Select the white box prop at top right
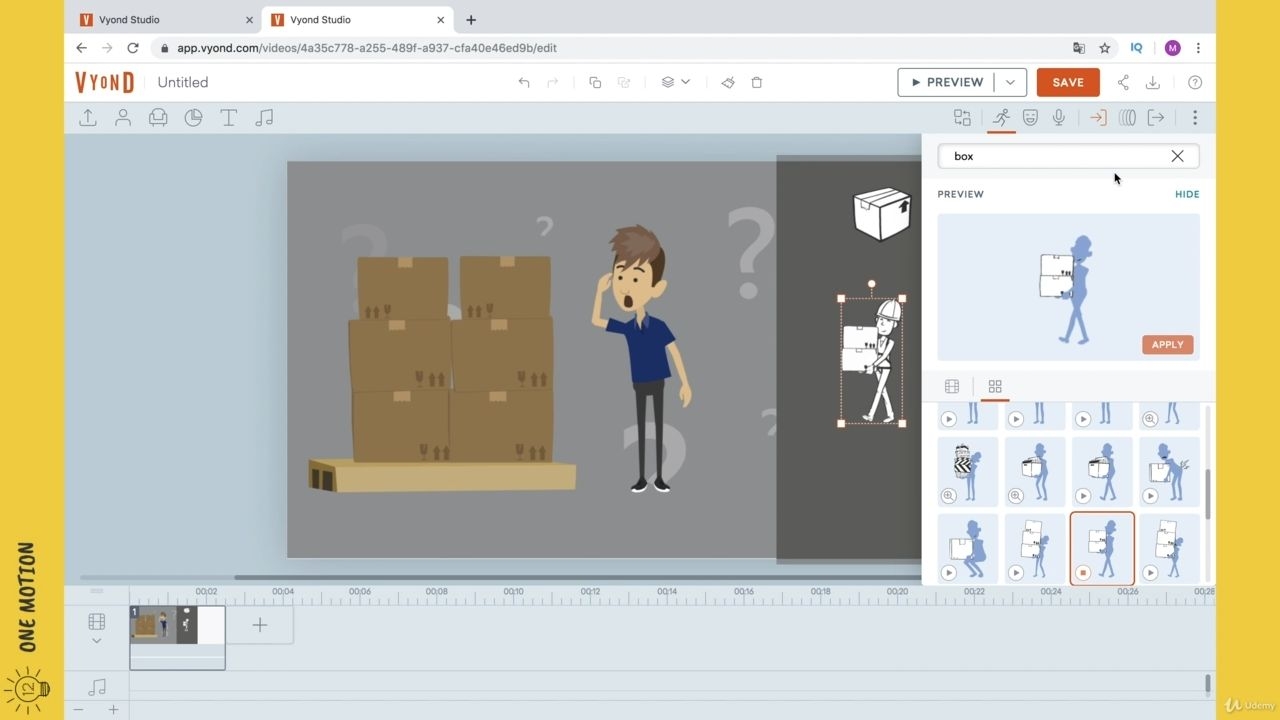The image size is (1280, 720). pos(882,214)
